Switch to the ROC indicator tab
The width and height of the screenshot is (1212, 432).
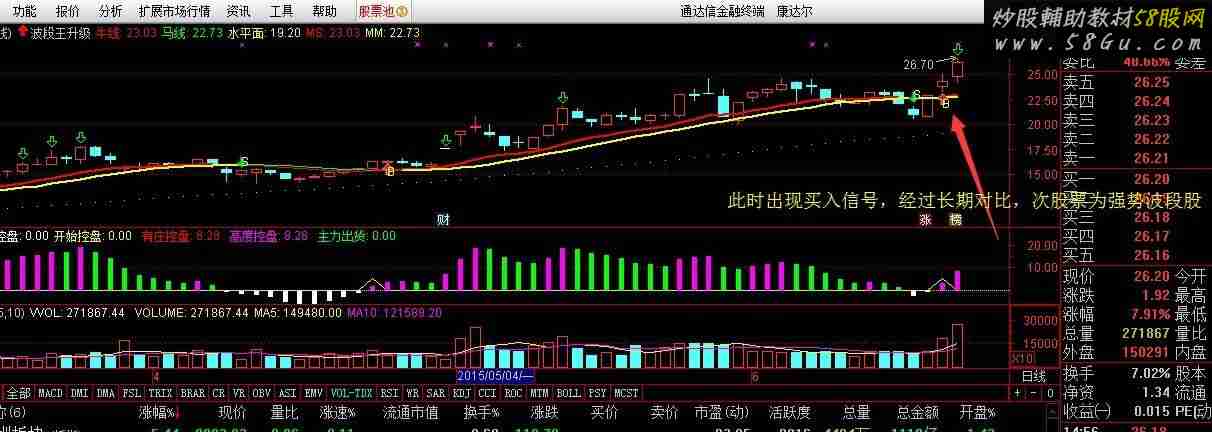click(514, 393)
